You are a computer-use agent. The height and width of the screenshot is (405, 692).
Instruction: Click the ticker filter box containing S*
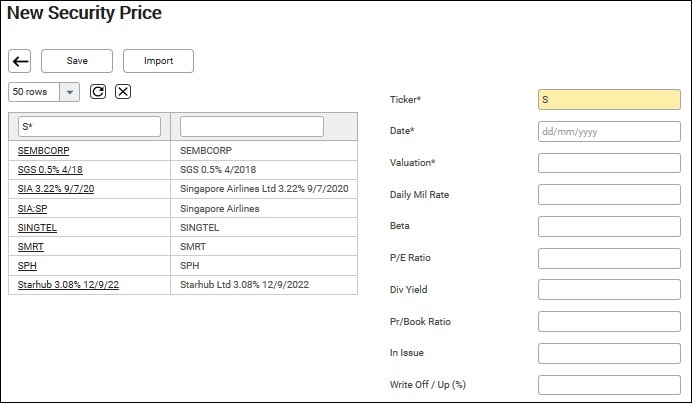click(89, 126)
